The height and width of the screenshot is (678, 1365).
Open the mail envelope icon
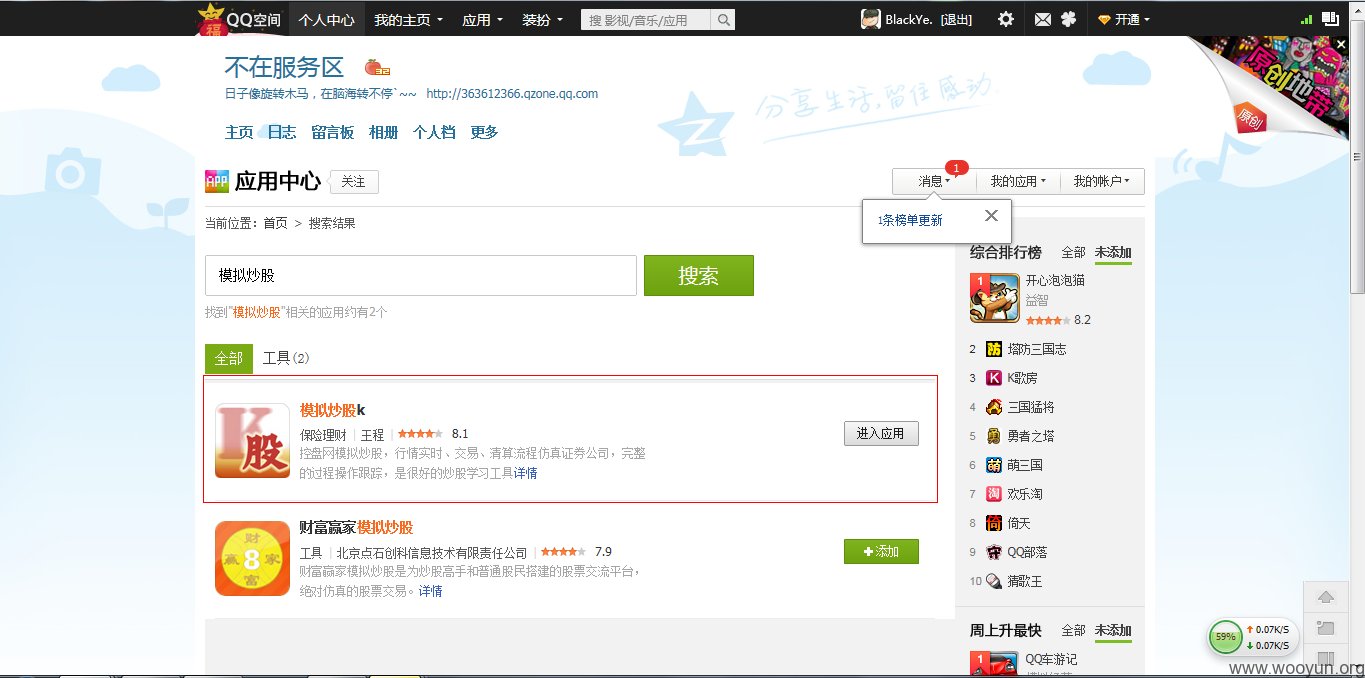coord(1043,19)
